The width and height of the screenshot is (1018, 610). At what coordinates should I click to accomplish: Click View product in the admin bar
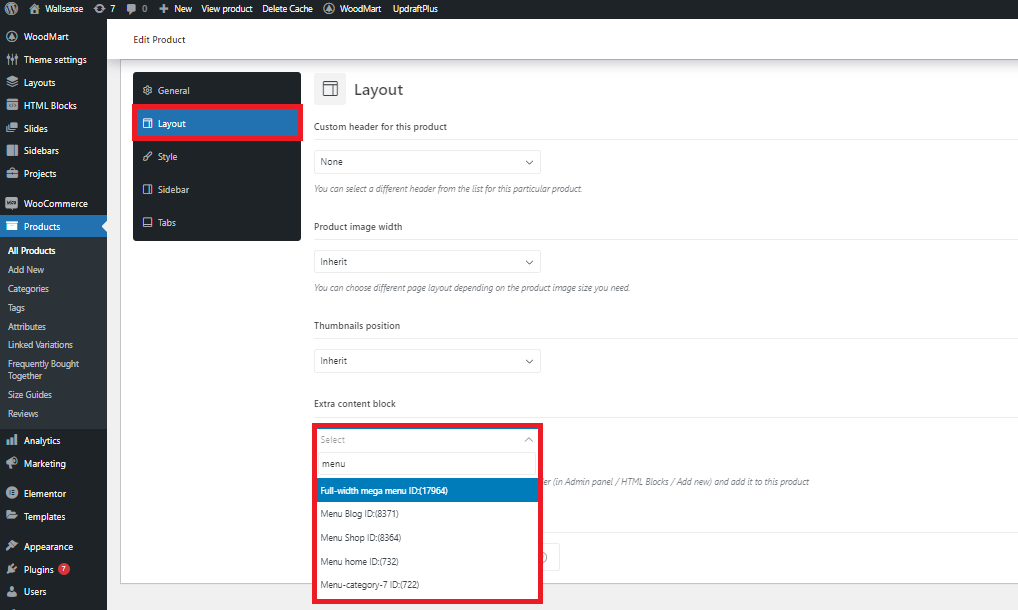227,8
